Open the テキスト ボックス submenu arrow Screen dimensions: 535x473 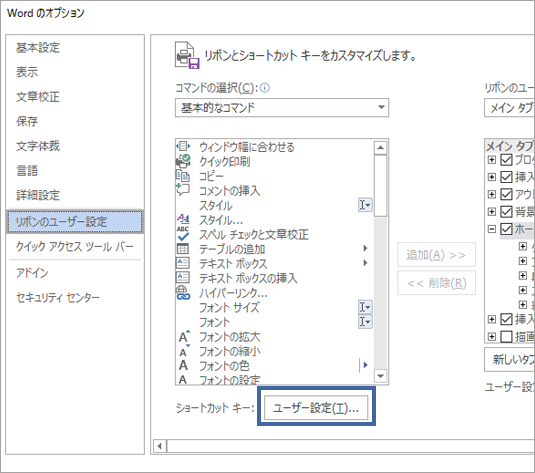tap(365, 263)
